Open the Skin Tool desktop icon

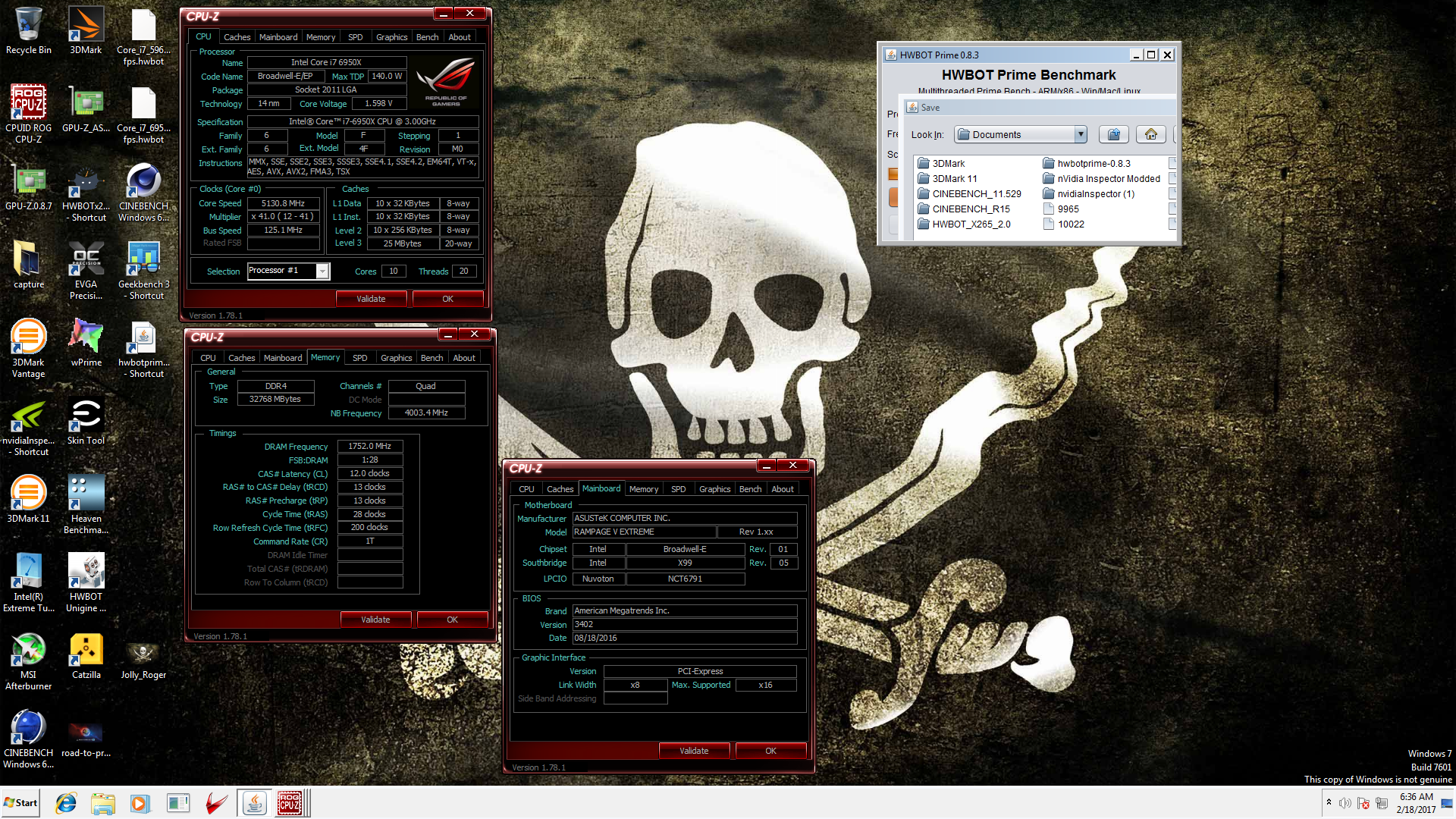pyautogui.click(x=86, y=421)
